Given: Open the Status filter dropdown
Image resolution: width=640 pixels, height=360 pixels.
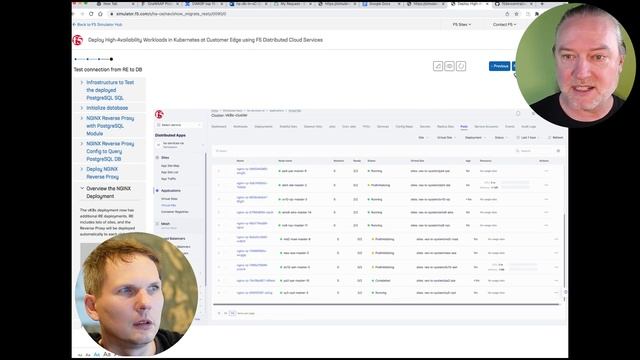Looking at the screenshot, I should pos(501,138).
